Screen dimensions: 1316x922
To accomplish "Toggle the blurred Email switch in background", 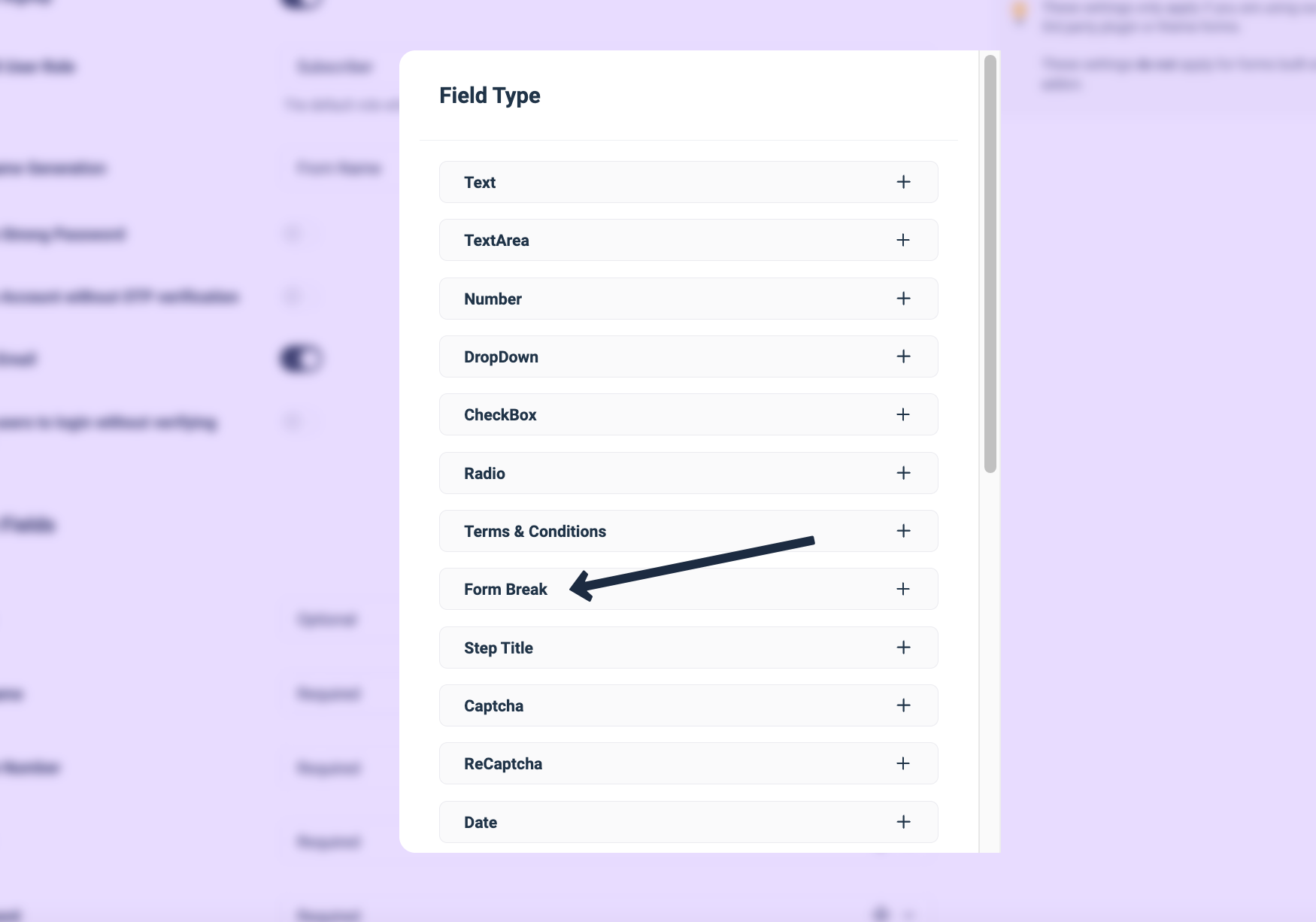I will [x=301, y=359].
